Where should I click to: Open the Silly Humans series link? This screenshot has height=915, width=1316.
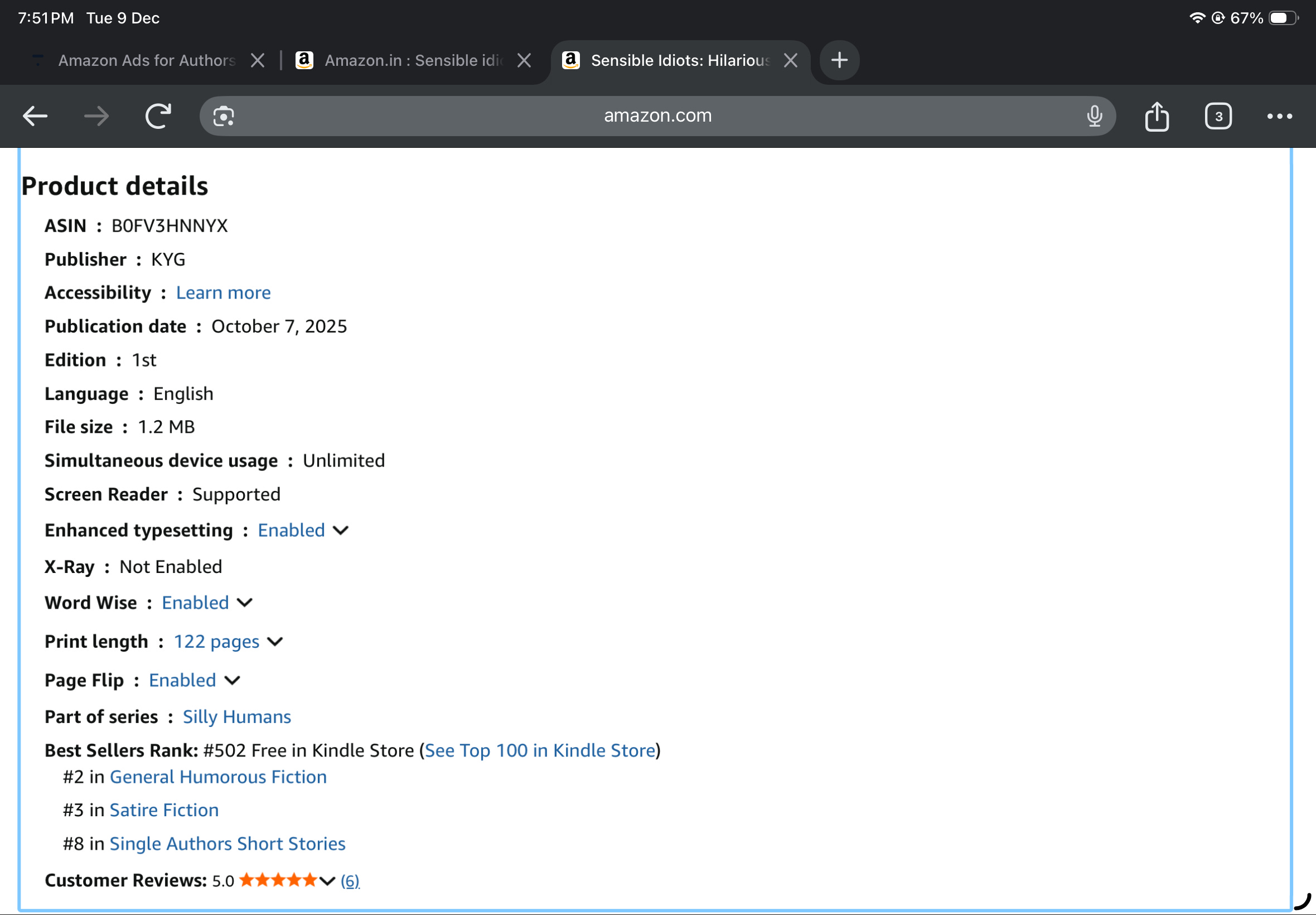click(x=236, y=716)
